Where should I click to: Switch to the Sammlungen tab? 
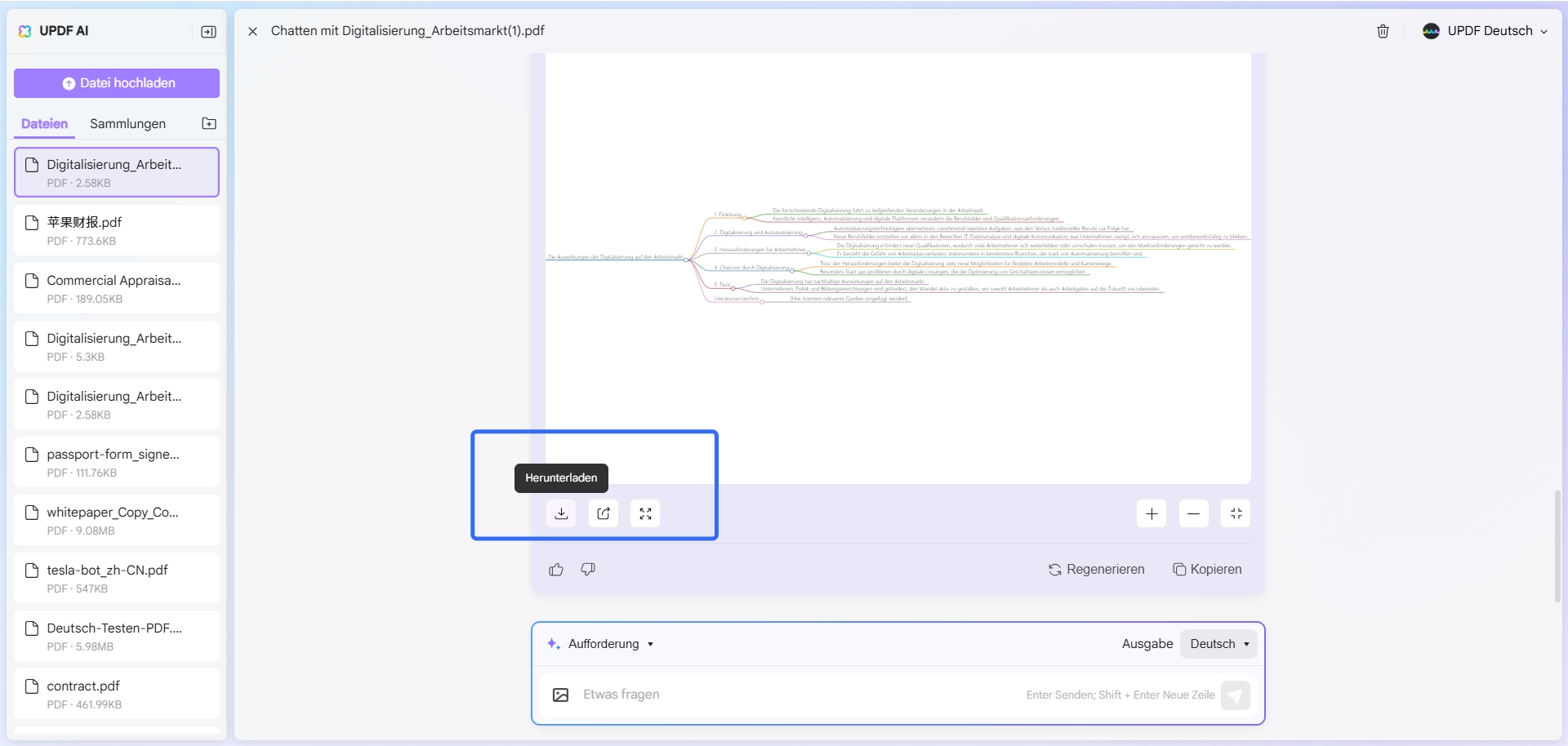pos(127,124)
